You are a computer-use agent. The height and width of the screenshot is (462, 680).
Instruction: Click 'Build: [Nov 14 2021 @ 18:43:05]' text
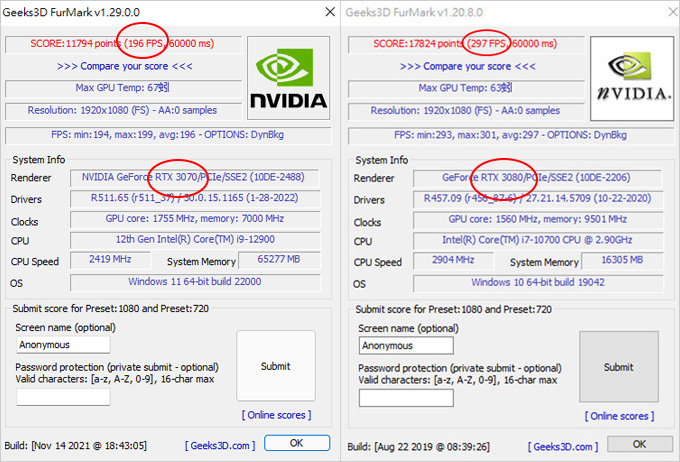click(x=76, y=446)
